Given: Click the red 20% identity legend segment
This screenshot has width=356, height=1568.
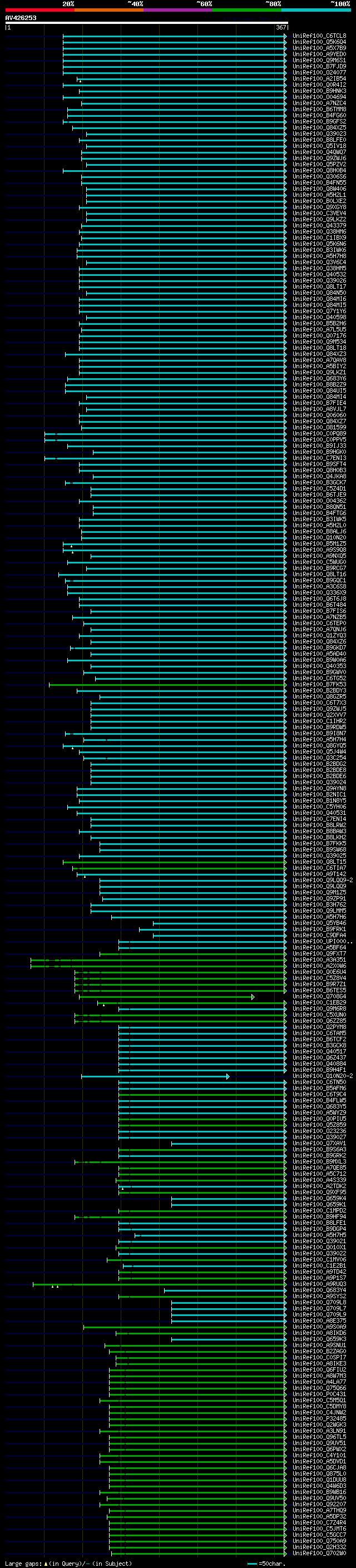Looking at the screenshot, I should click(x=39, y=10).
